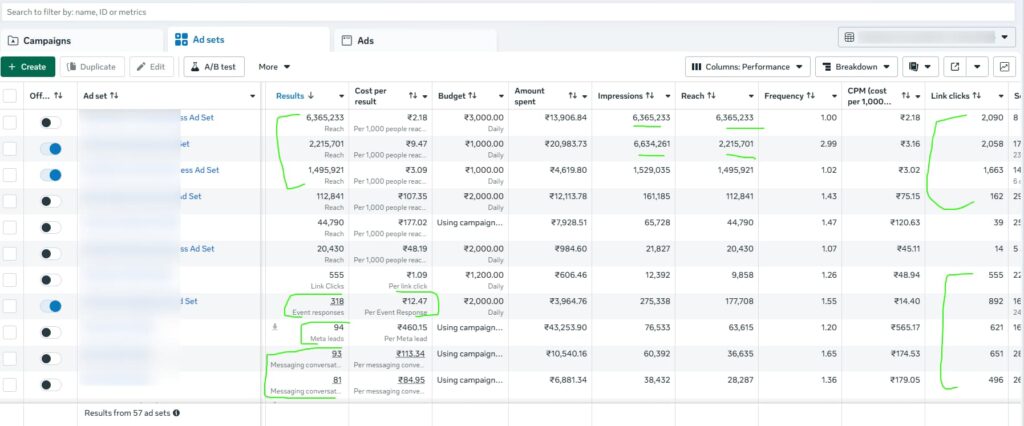Expand the More menu
1024x426 pixels.
pos(274,67)
